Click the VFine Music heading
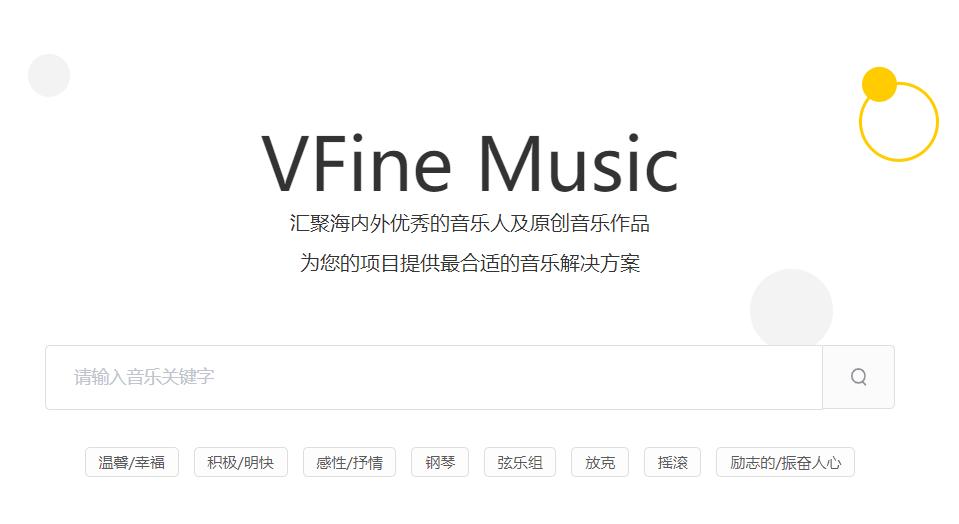The height and width of the screenshot is (524, 959). pyautogui.click(x=470, y=164)
